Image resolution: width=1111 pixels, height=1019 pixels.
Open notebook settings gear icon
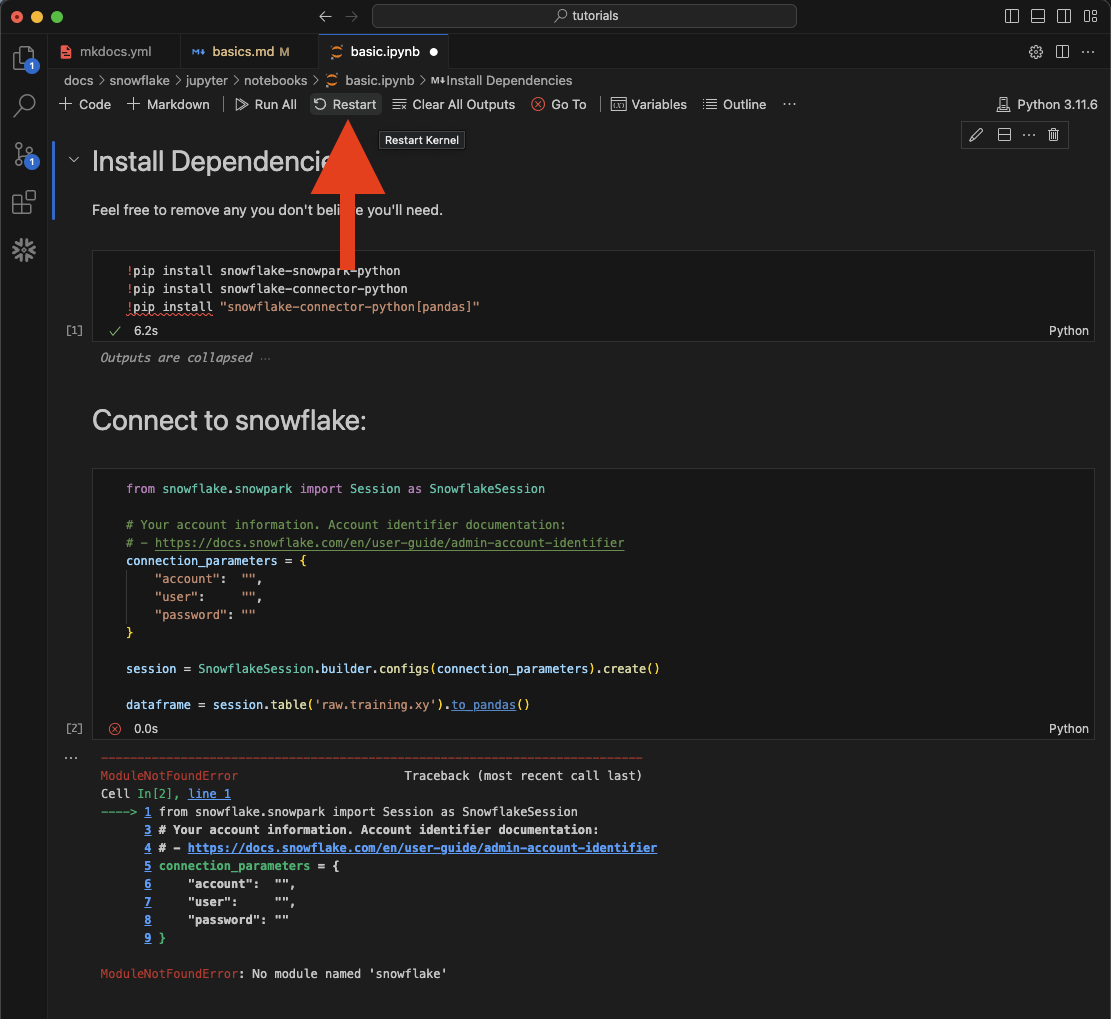pos(1036,52)
